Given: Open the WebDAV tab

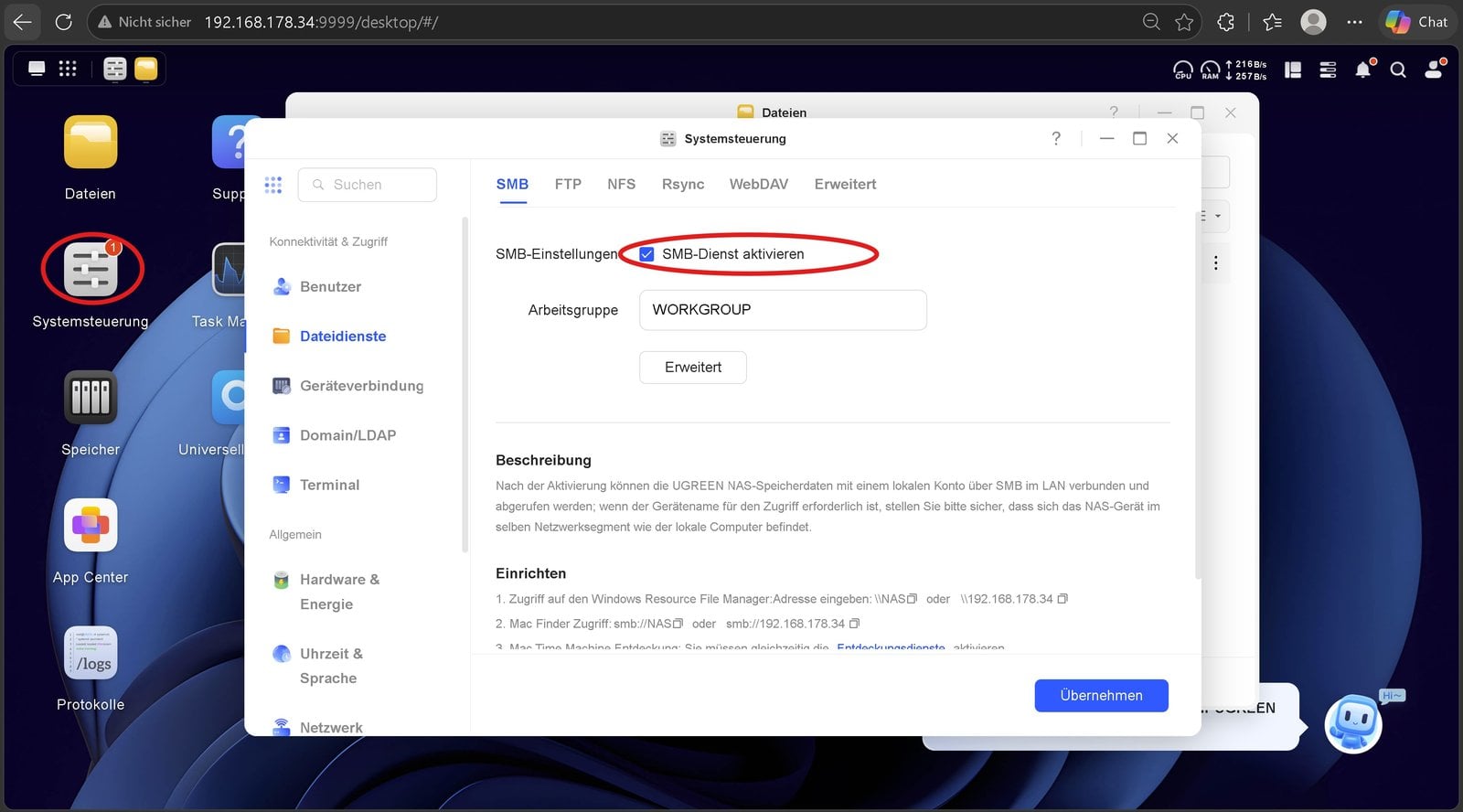Looking at the screenshot, I should 758,184.
